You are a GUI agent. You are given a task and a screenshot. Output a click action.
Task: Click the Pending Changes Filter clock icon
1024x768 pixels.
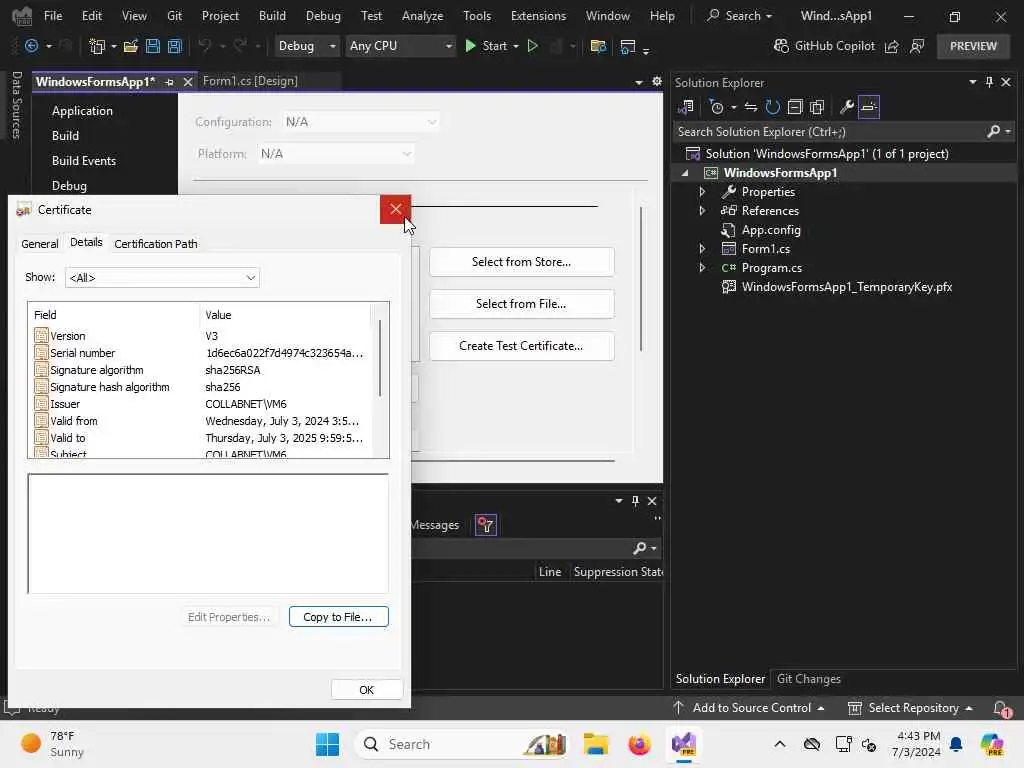coord(716,107)
